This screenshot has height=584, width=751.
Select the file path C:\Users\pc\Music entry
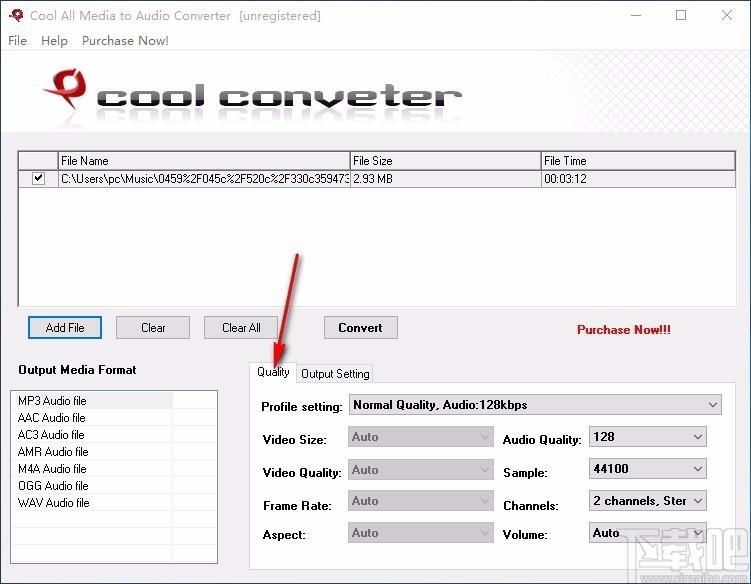[x=205, y=179]
